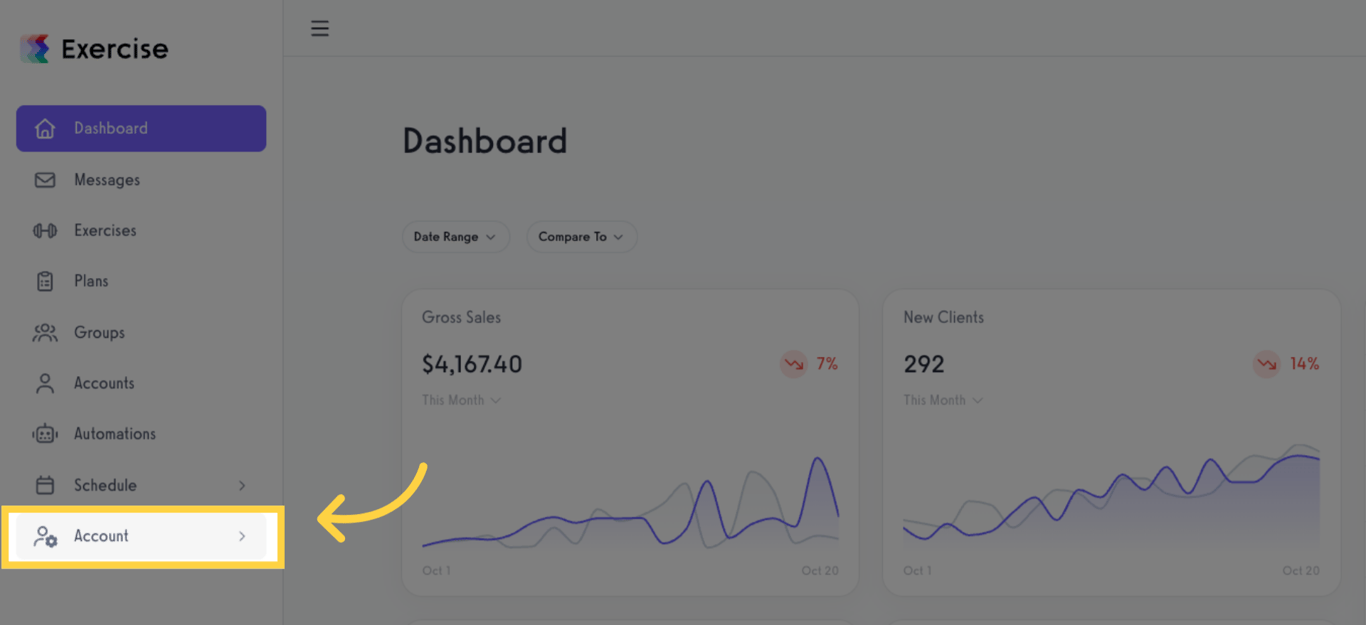Open the Dashboard menu item
The width and height of the screenshot is (1366, 625).
tap(141, 128)
